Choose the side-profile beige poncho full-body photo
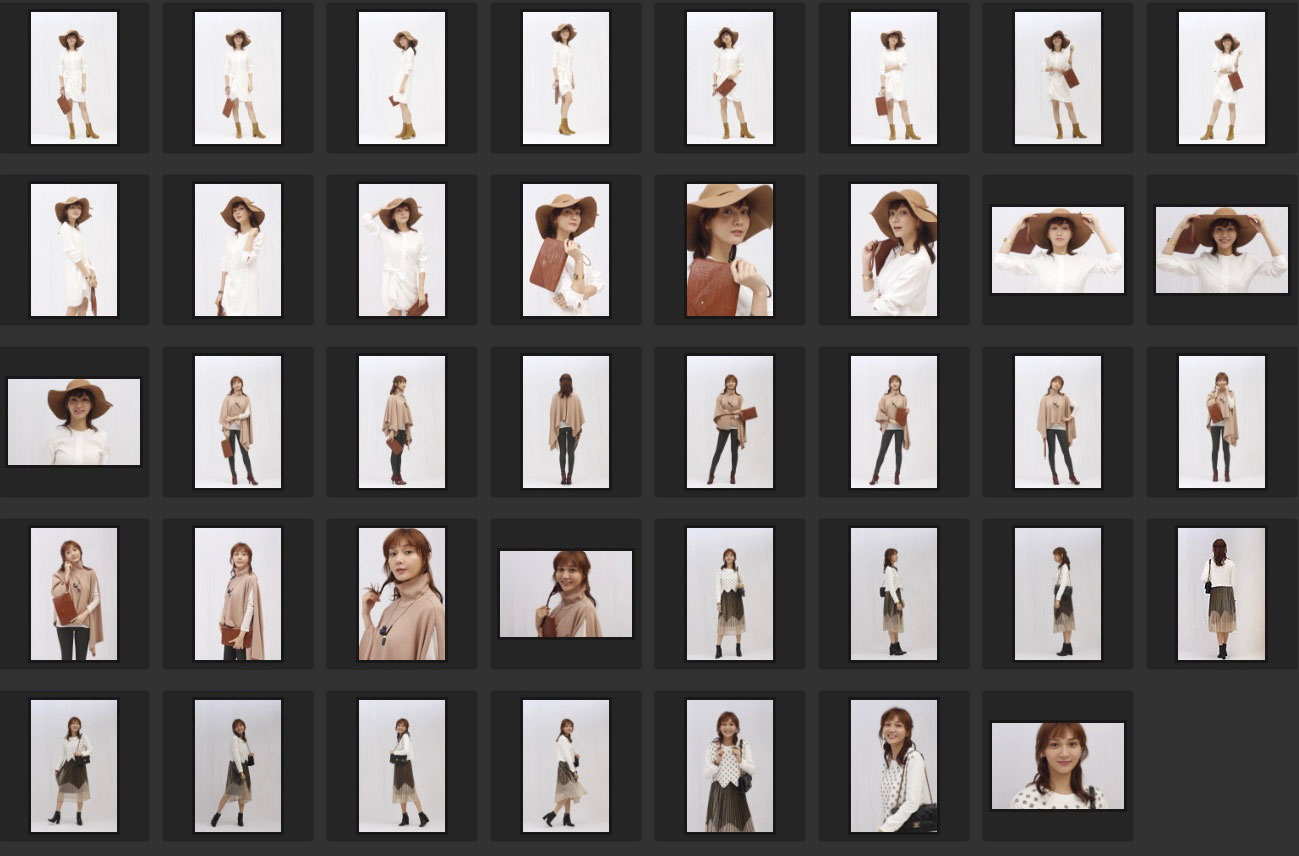This screenshot has height=856, width=1299. [x=401, y=421]
